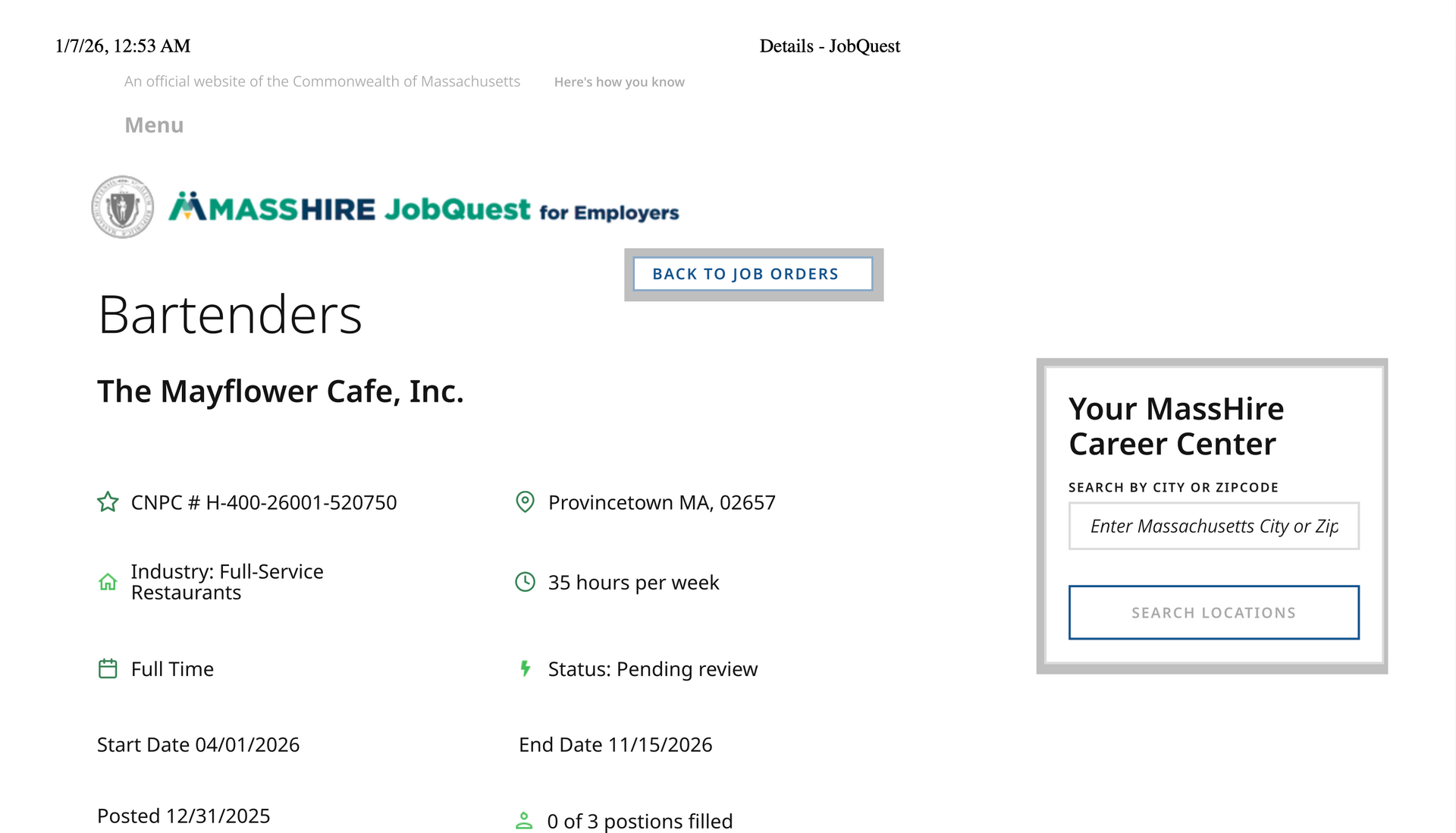Click the house icon beside Industry
The width and height of the screenshot is (1456, 833).
pyautogui.click(x=108, y=582)
